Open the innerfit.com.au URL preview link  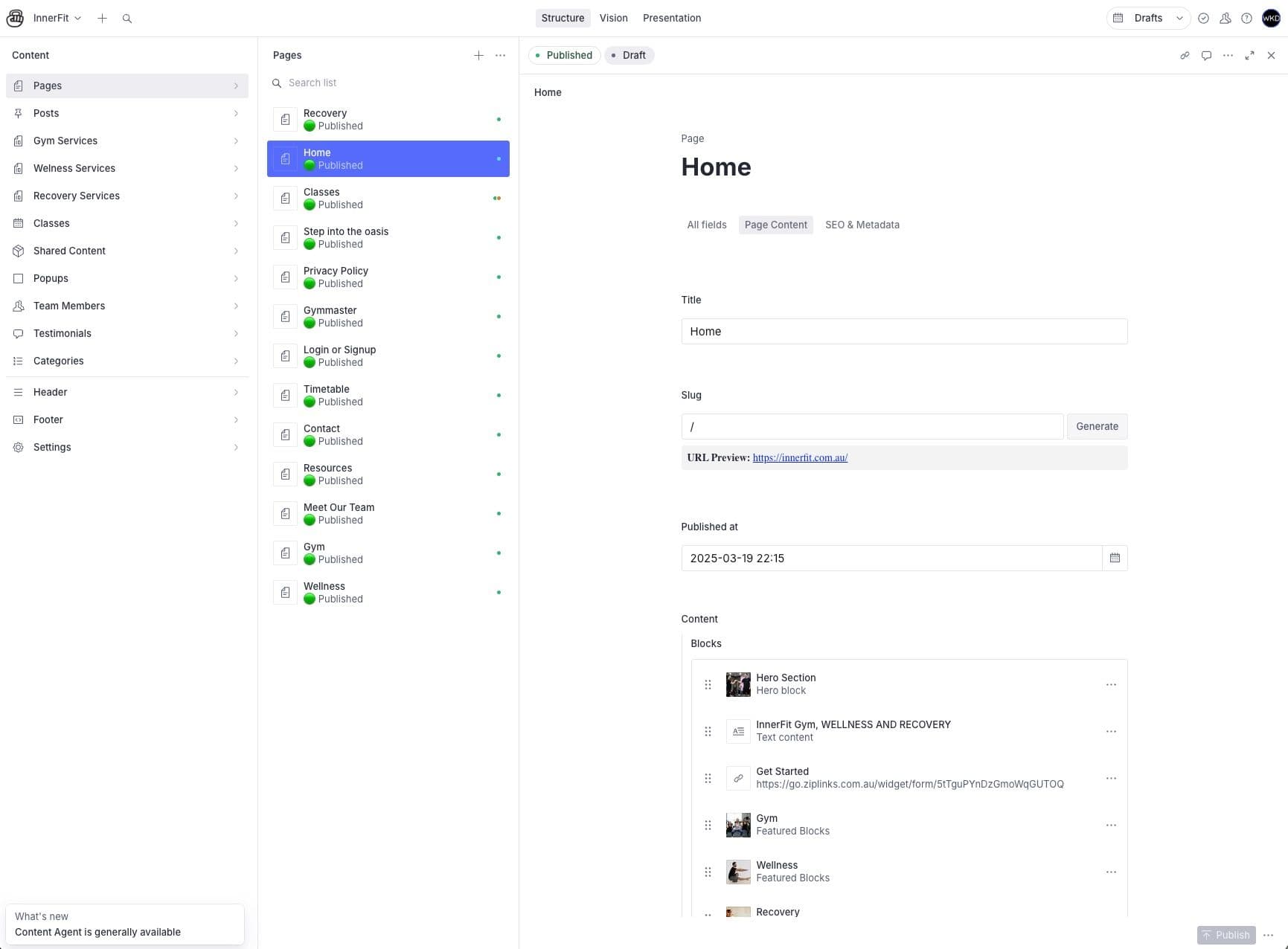click(800, 457)
